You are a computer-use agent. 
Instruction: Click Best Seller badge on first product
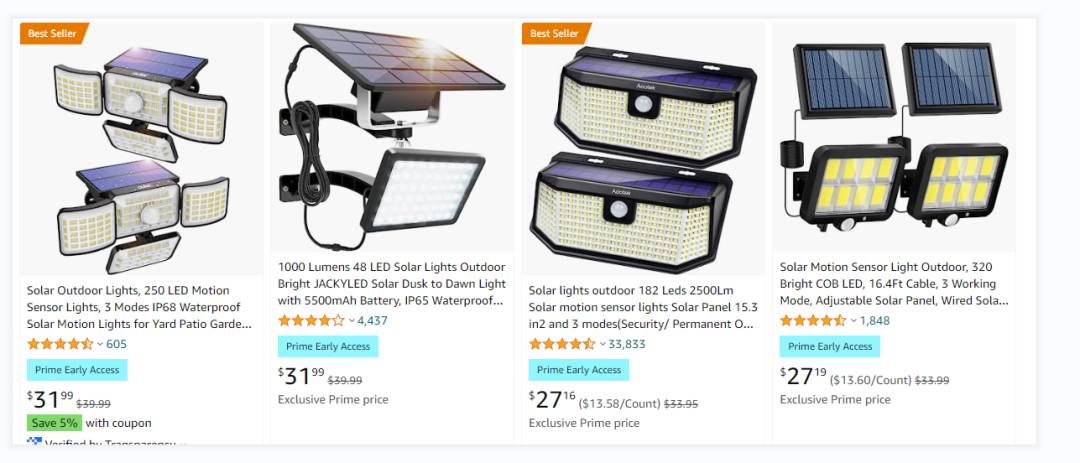54,33
